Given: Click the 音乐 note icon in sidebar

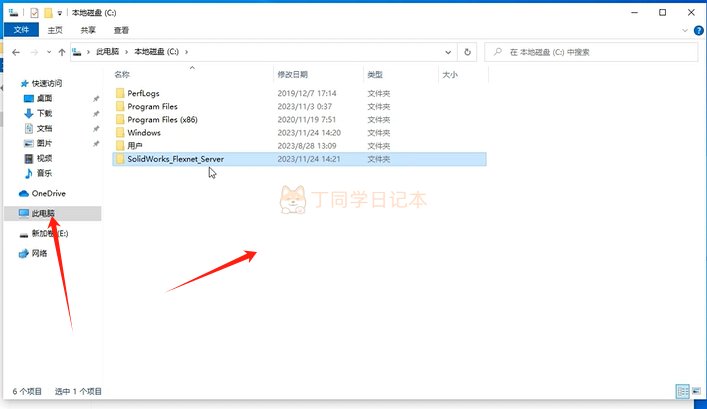Looking at the screenshot, I should [29, 173].
